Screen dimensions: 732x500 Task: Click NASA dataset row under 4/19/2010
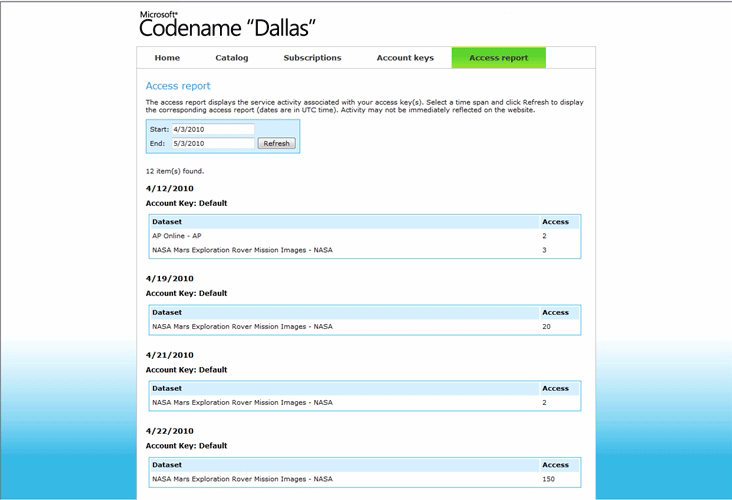point(365,327)
